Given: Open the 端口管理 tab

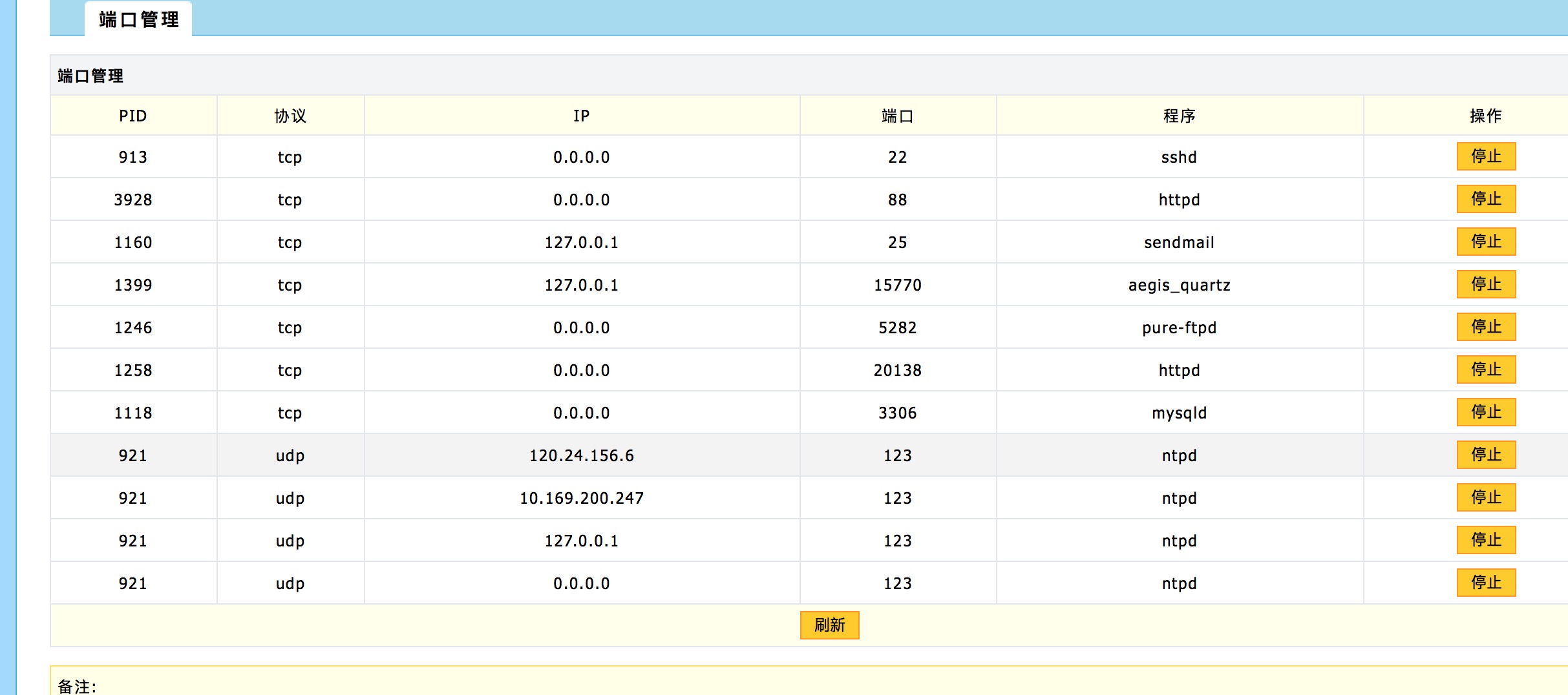Looking at the screenshot, I should [138, 19].
